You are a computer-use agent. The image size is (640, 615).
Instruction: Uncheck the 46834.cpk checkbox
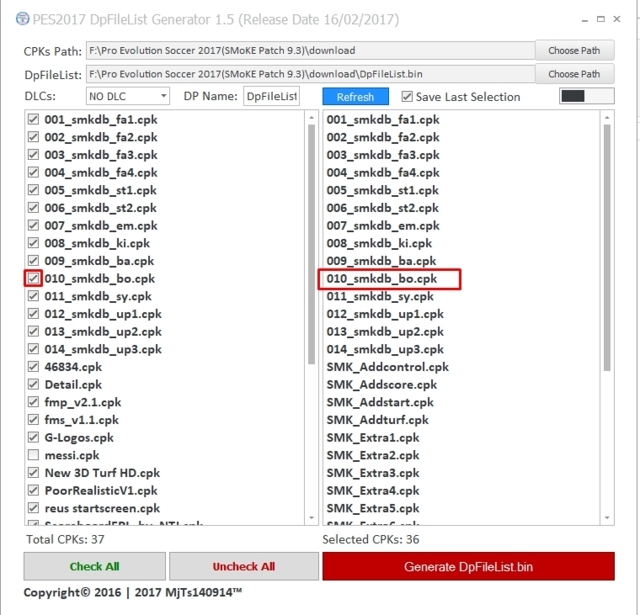[x=33, y=366]
